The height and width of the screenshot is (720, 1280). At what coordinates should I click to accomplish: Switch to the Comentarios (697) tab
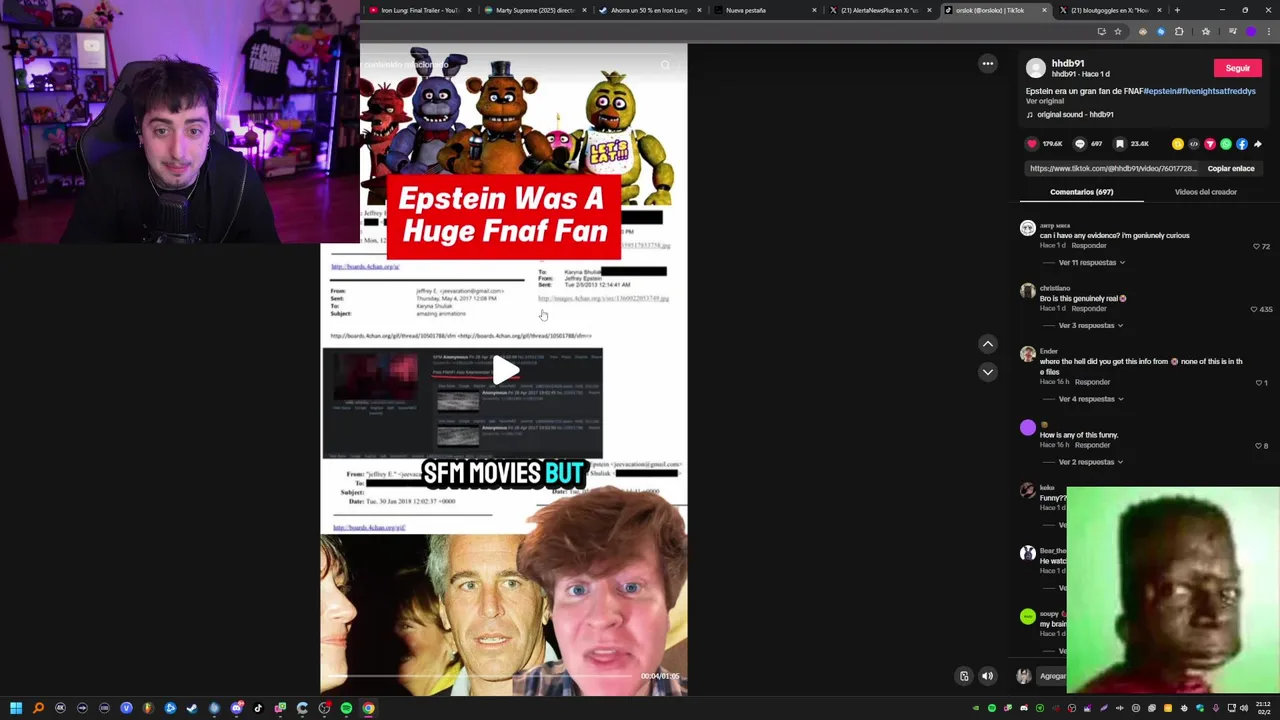point(1081,192)
